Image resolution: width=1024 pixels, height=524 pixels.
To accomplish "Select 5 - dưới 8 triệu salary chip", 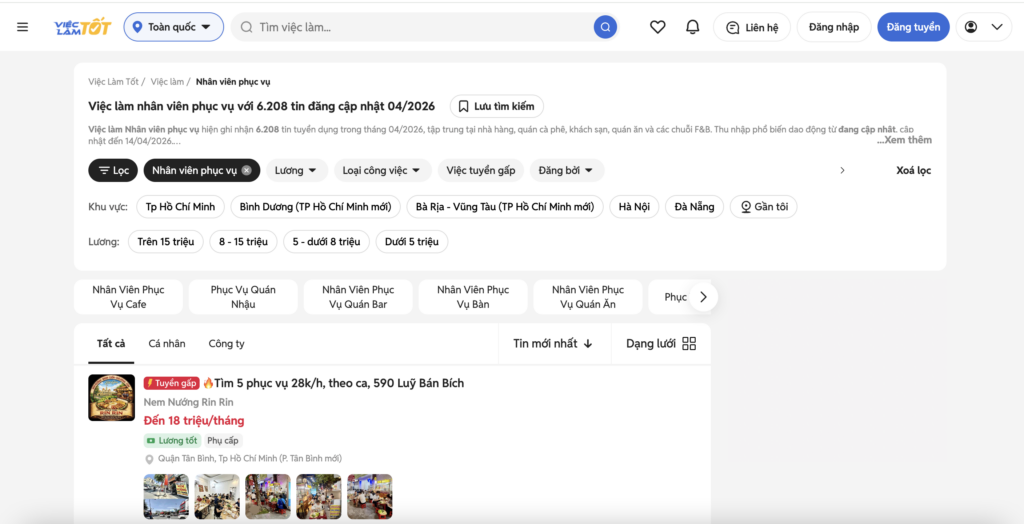I will coord(327,242).
